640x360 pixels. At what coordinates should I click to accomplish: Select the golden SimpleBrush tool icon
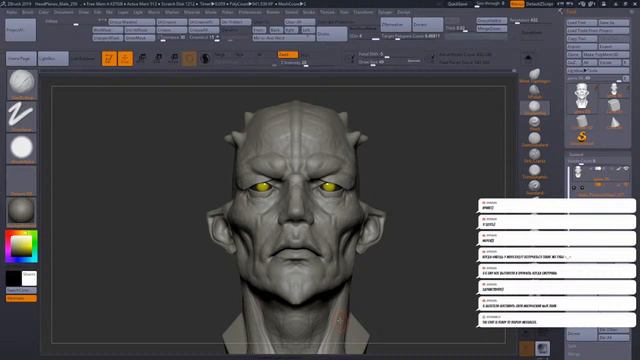click(582, 138)
